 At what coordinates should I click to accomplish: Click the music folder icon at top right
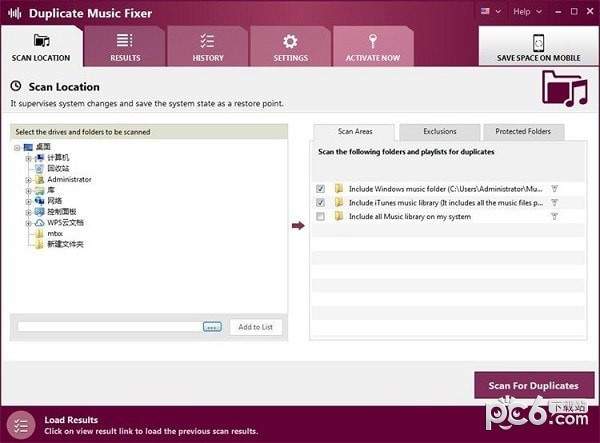(x=564, y=89)
